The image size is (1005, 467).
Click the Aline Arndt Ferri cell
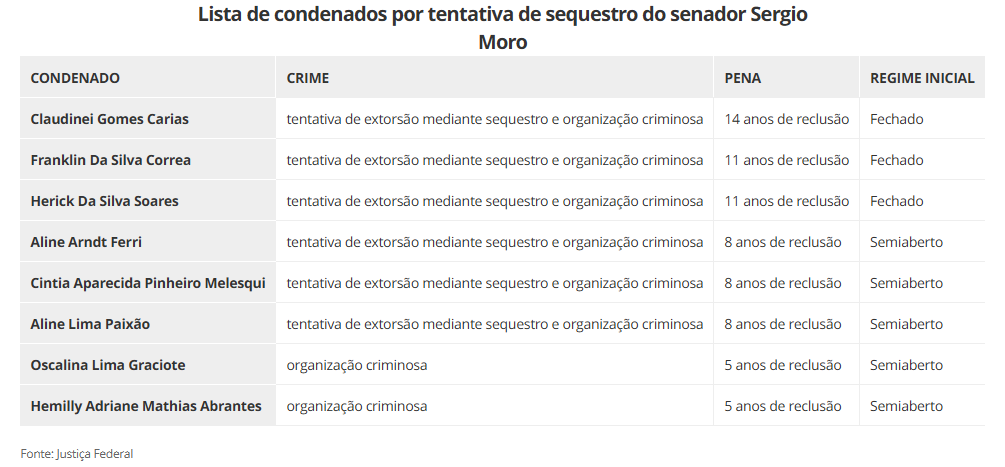point(86,242)
